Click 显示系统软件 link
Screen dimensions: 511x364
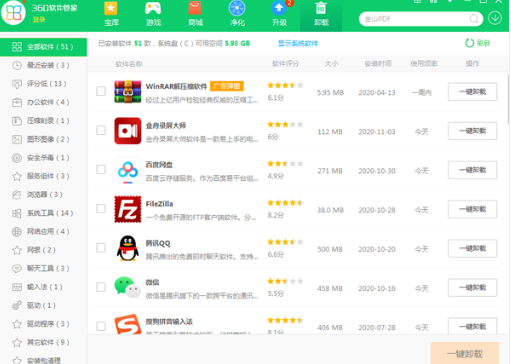(298, 43)
